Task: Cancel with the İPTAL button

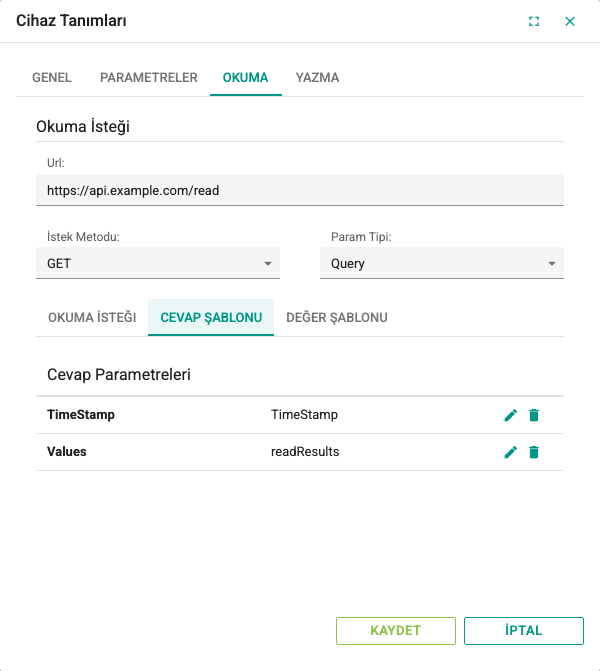Action: pos(524,631)
